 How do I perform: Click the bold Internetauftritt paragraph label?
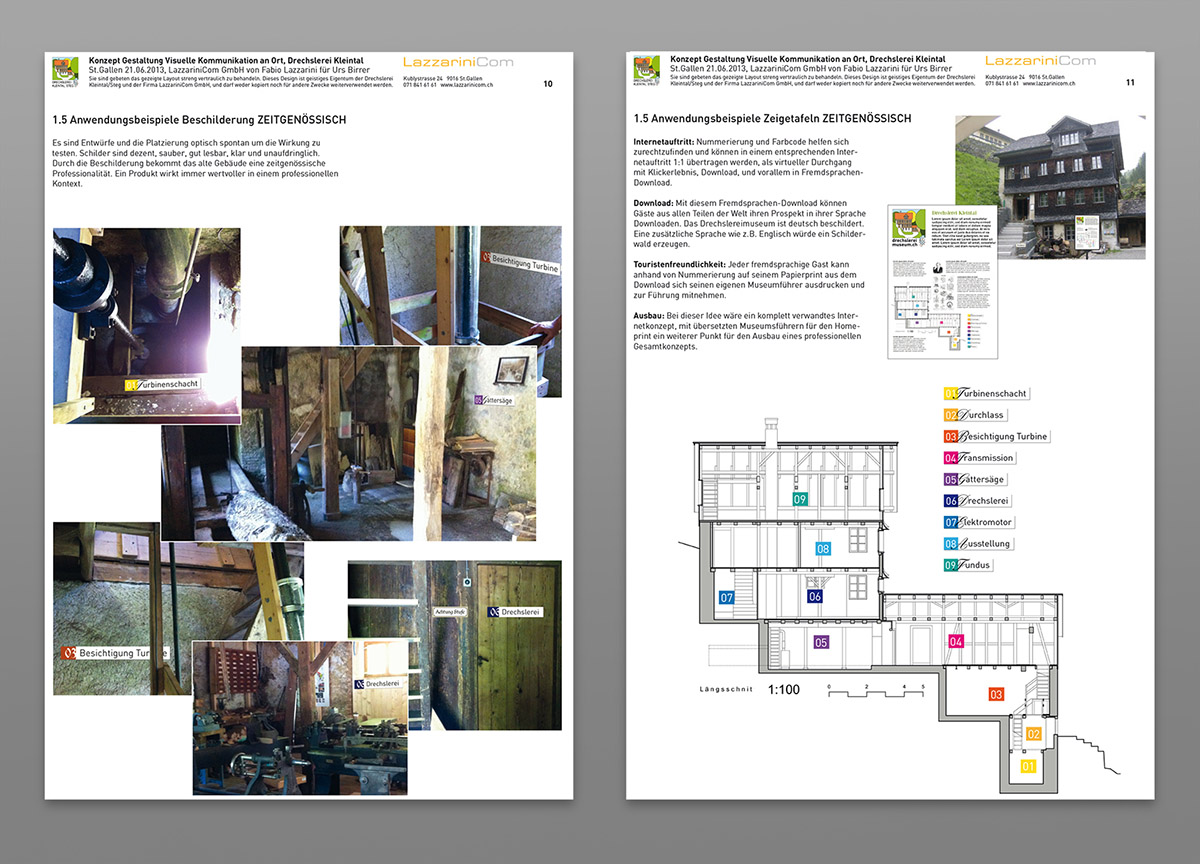click(664, 143)
